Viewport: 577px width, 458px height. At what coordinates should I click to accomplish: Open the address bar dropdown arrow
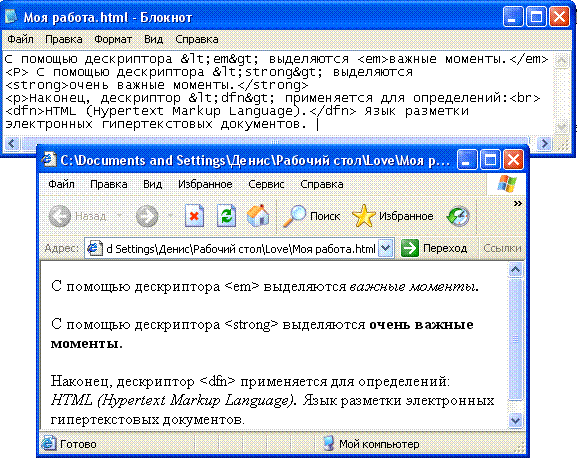(386, 248)
